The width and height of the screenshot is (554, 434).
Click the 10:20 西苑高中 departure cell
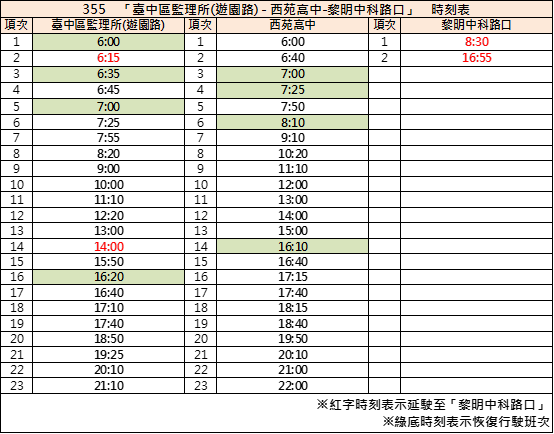293,154
